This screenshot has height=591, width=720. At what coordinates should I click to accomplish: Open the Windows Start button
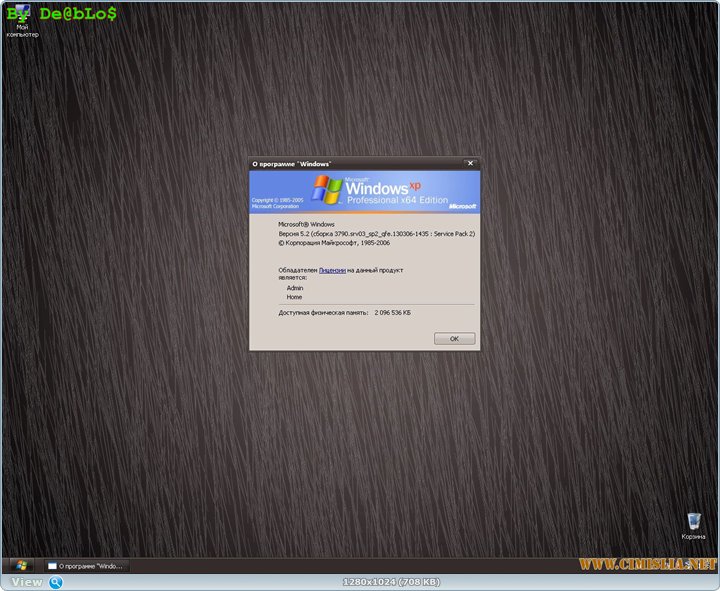[x=21, y=565]
